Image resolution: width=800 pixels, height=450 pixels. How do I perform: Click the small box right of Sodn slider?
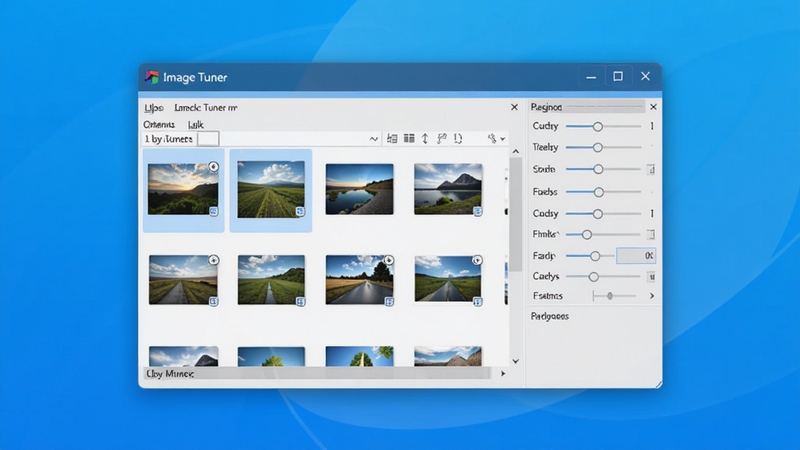pyautogui.click(x=651, y=169)
